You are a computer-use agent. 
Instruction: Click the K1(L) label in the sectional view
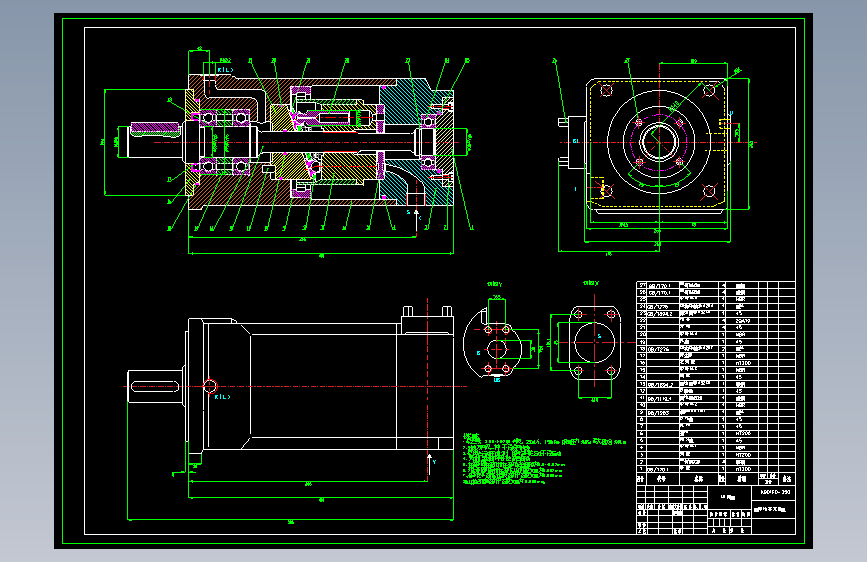(225, 70)
